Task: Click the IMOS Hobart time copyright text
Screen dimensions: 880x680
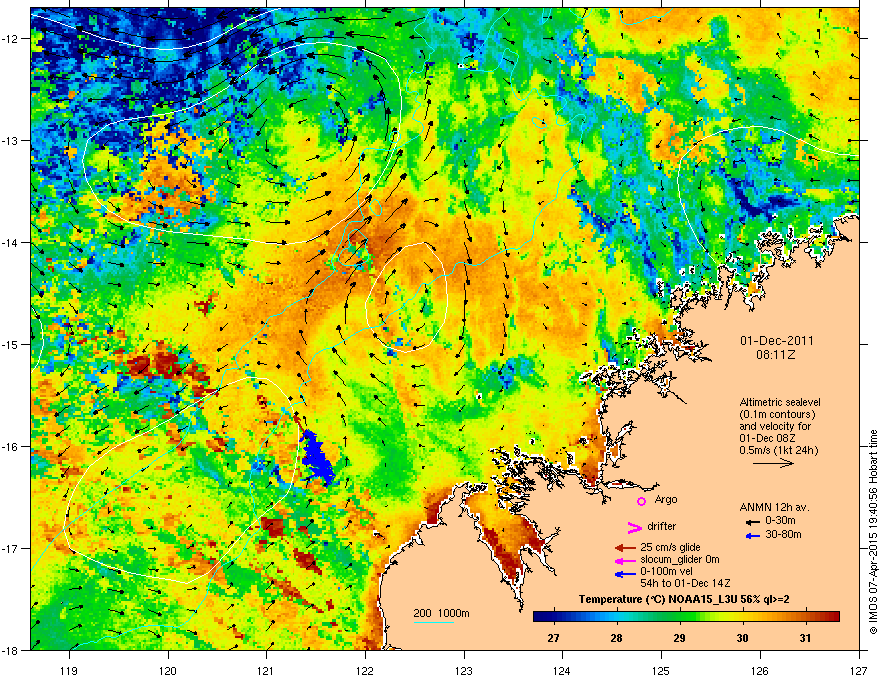Action: coord(873,532)
